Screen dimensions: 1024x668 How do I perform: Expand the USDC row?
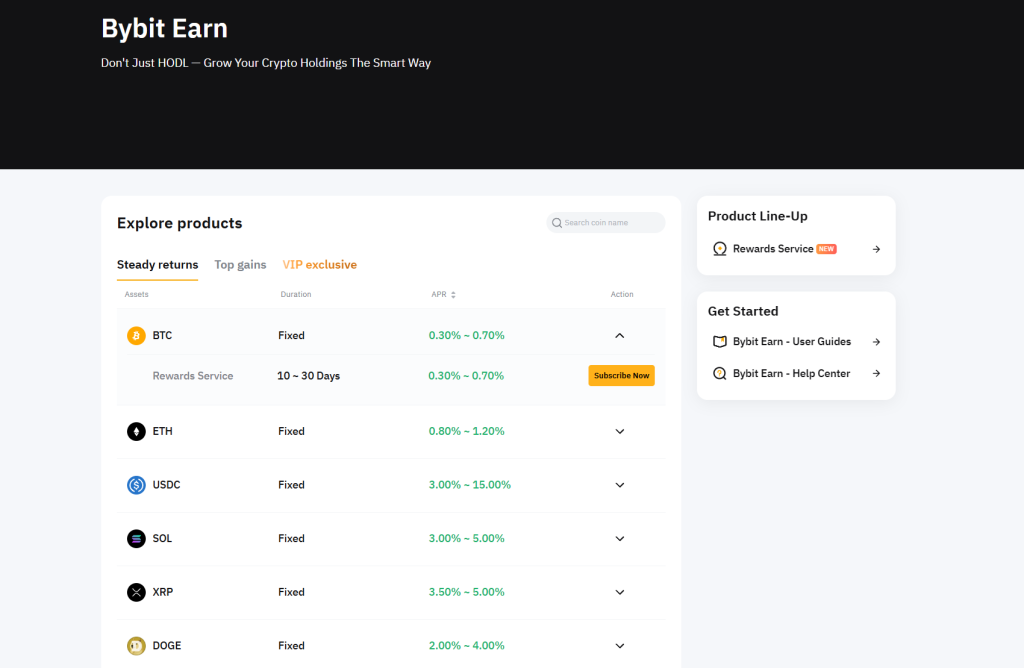620,485
